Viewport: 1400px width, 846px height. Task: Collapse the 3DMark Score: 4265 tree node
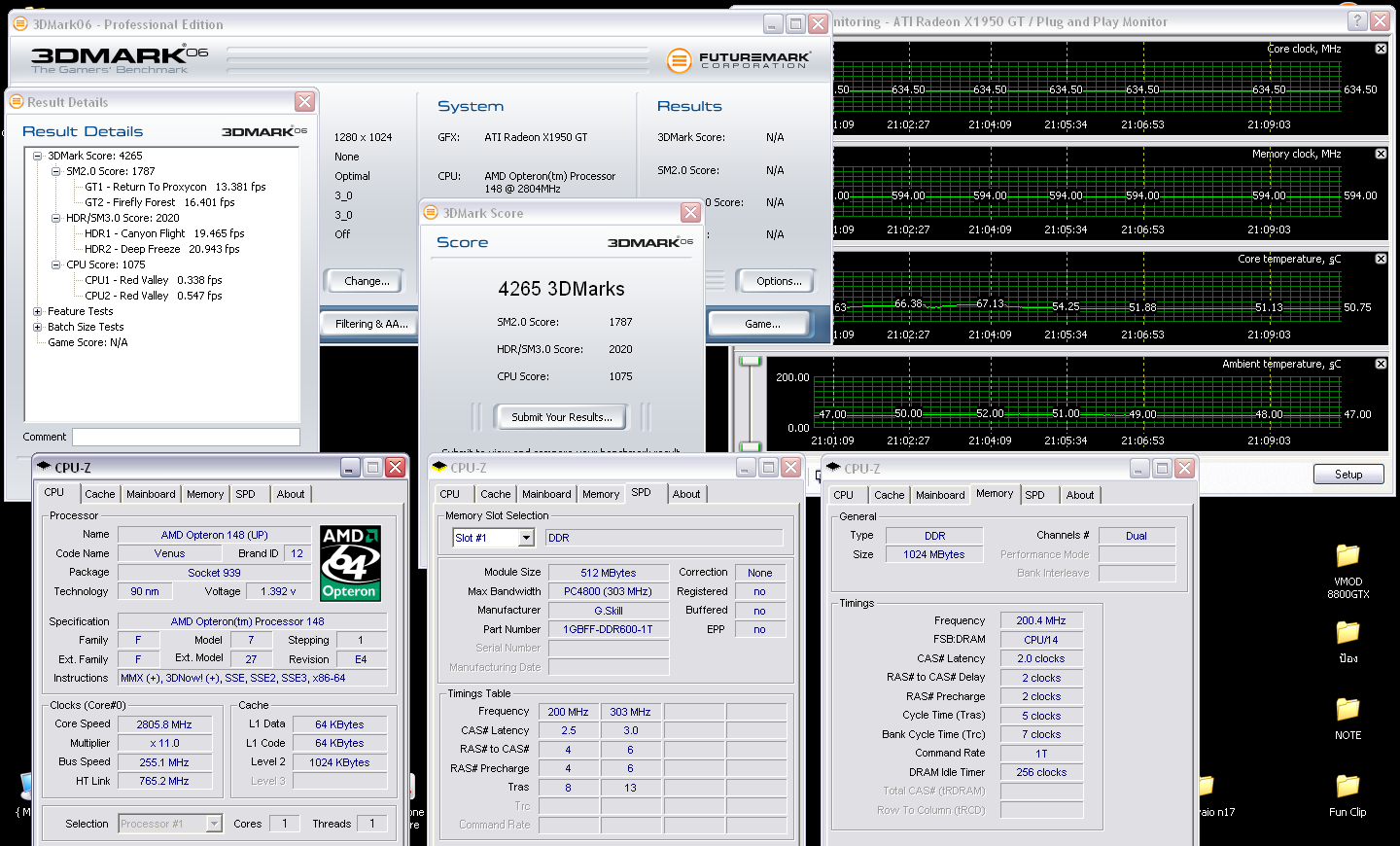click(37, 156)
